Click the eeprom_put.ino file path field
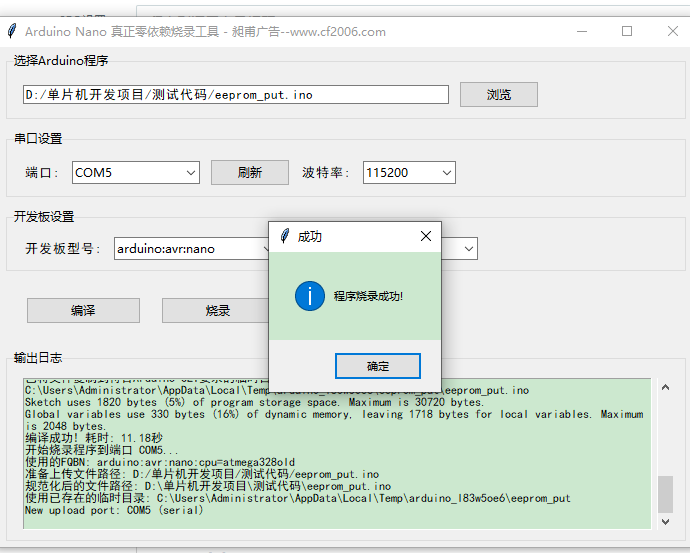The image size is (690, 553). (x=235, y=95)
